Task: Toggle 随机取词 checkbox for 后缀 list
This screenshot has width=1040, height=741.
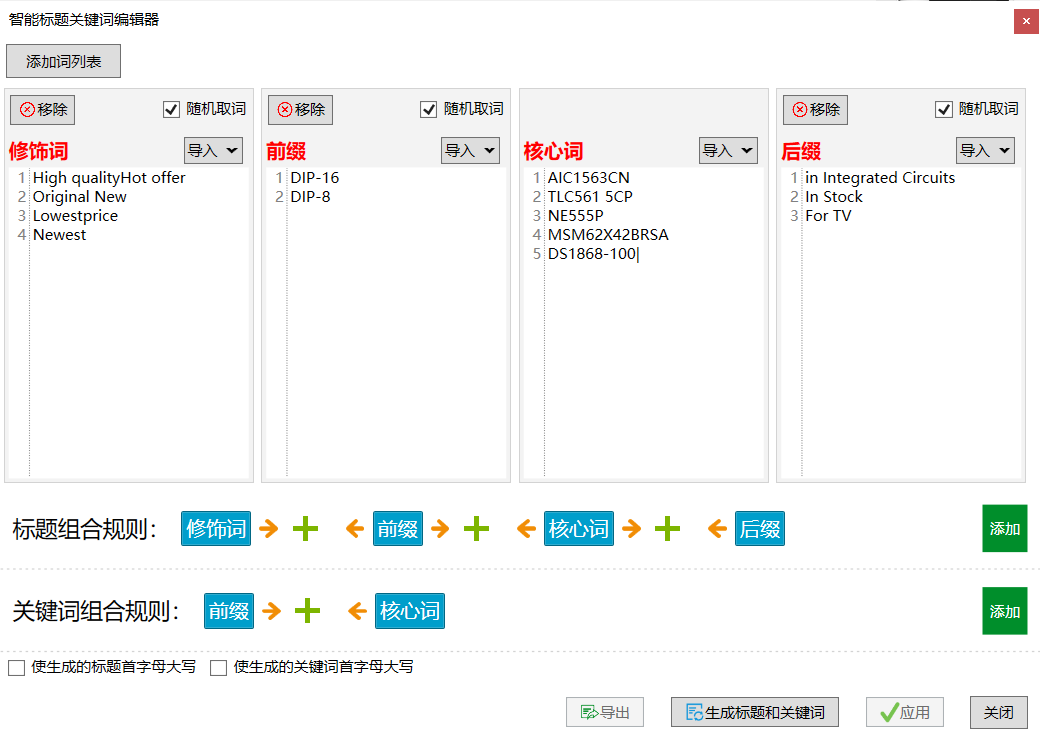Action: point(944,109)
